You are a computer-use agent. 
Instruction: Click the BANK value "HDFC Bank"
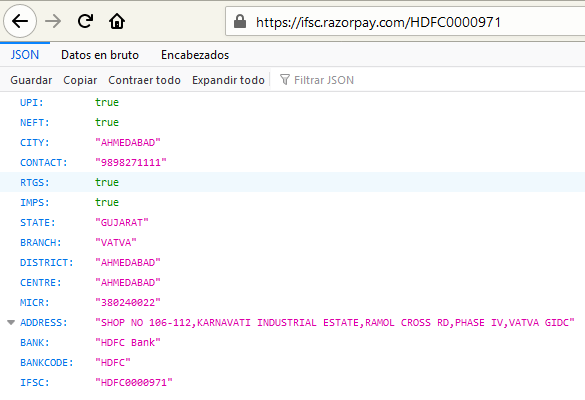(x=128, y=343)
